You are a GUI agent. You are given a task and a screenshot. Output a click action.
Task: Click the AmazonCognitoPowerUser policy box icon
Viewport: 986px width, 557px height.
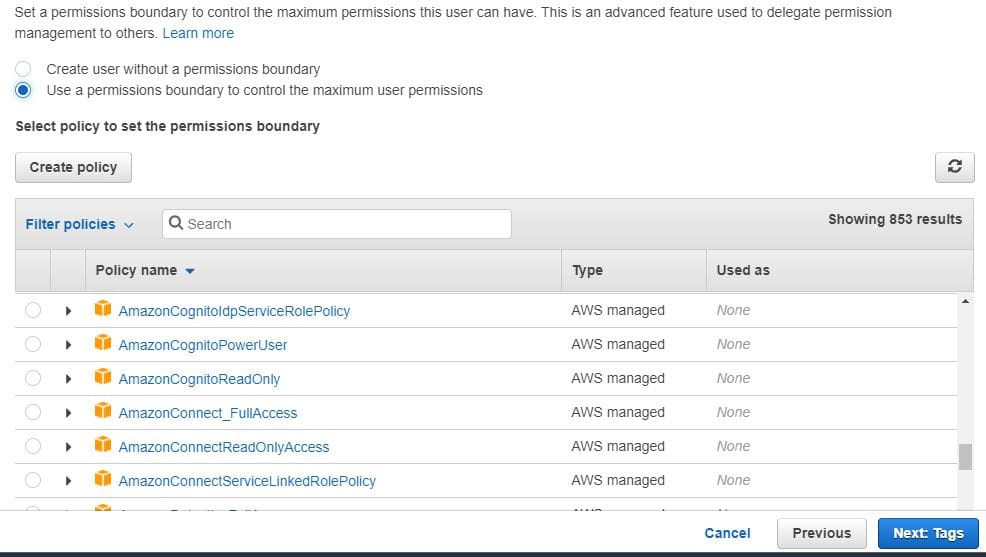pyautogui.click(x=102, y=344)
